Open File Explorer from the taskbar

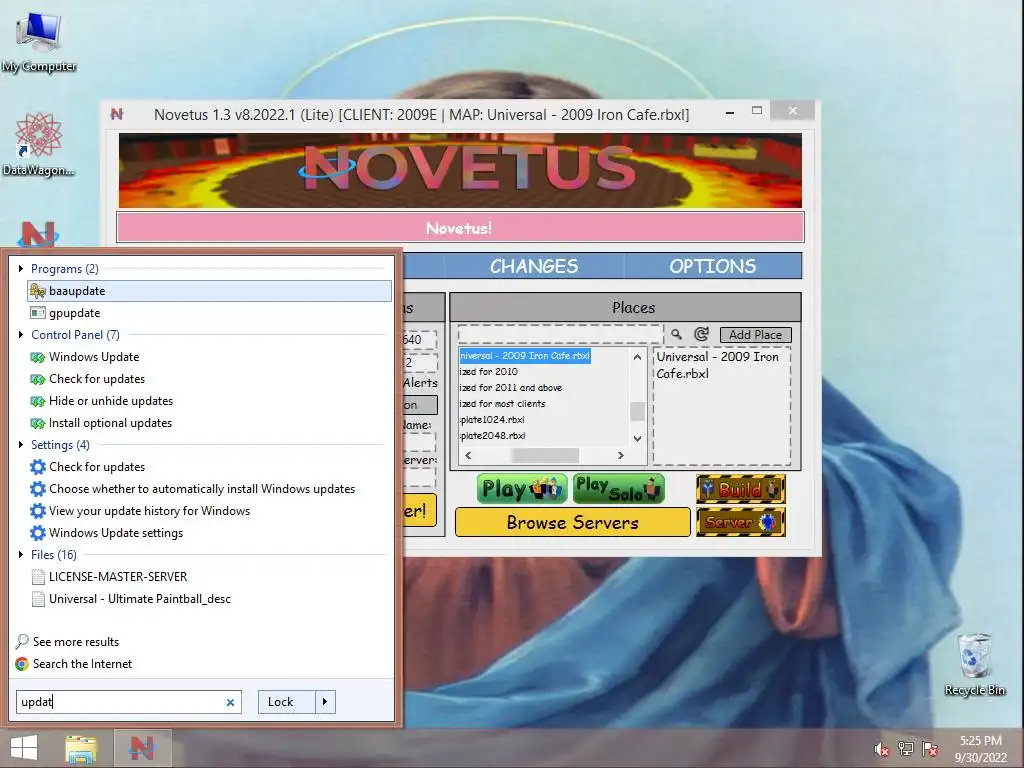(81, 748)
